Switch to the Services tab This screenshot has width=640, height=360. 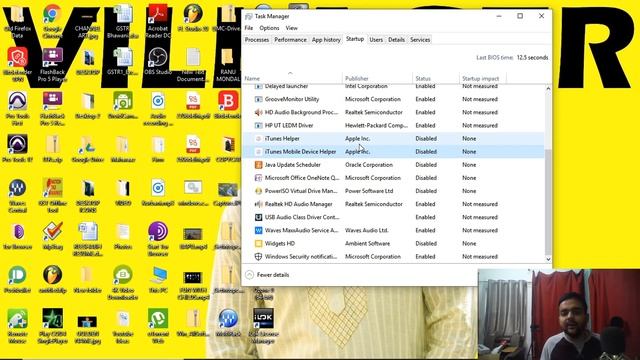(x=420, y=40)
